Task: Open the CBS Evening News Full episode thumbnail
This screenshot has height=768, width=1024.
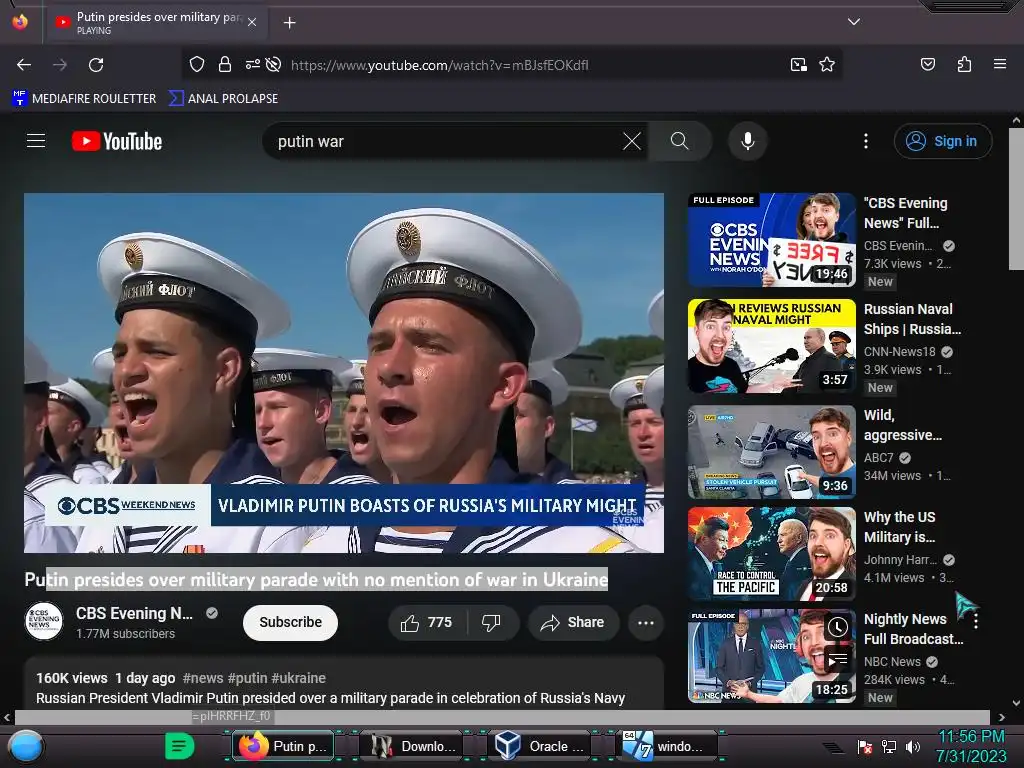Action: tap(771, 240)
